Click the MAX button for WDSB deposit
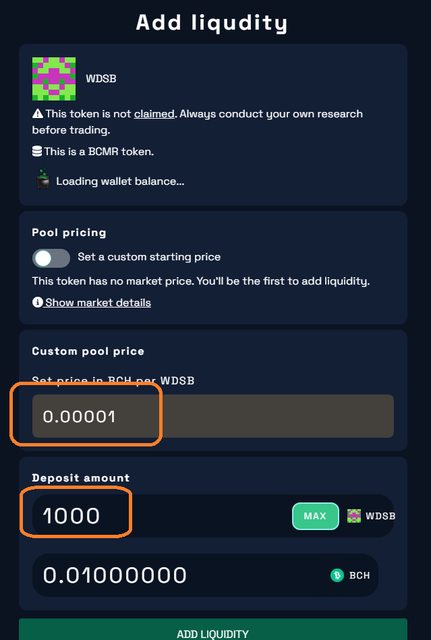The image size is (431, 640). point(315,516)
